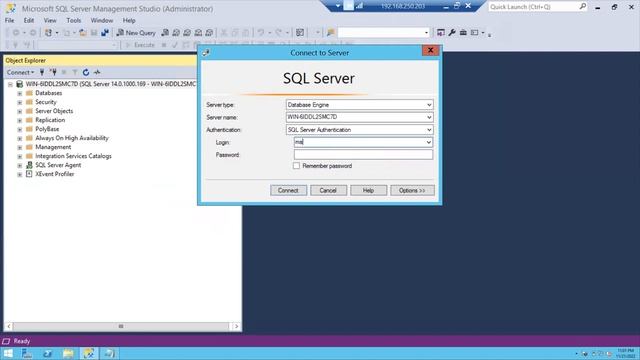The width and height of the screenshot is (640, 360).
Task: Click the Quick Launch search magnifier icon
Action: pyautogui.click(x=582, y=7)
